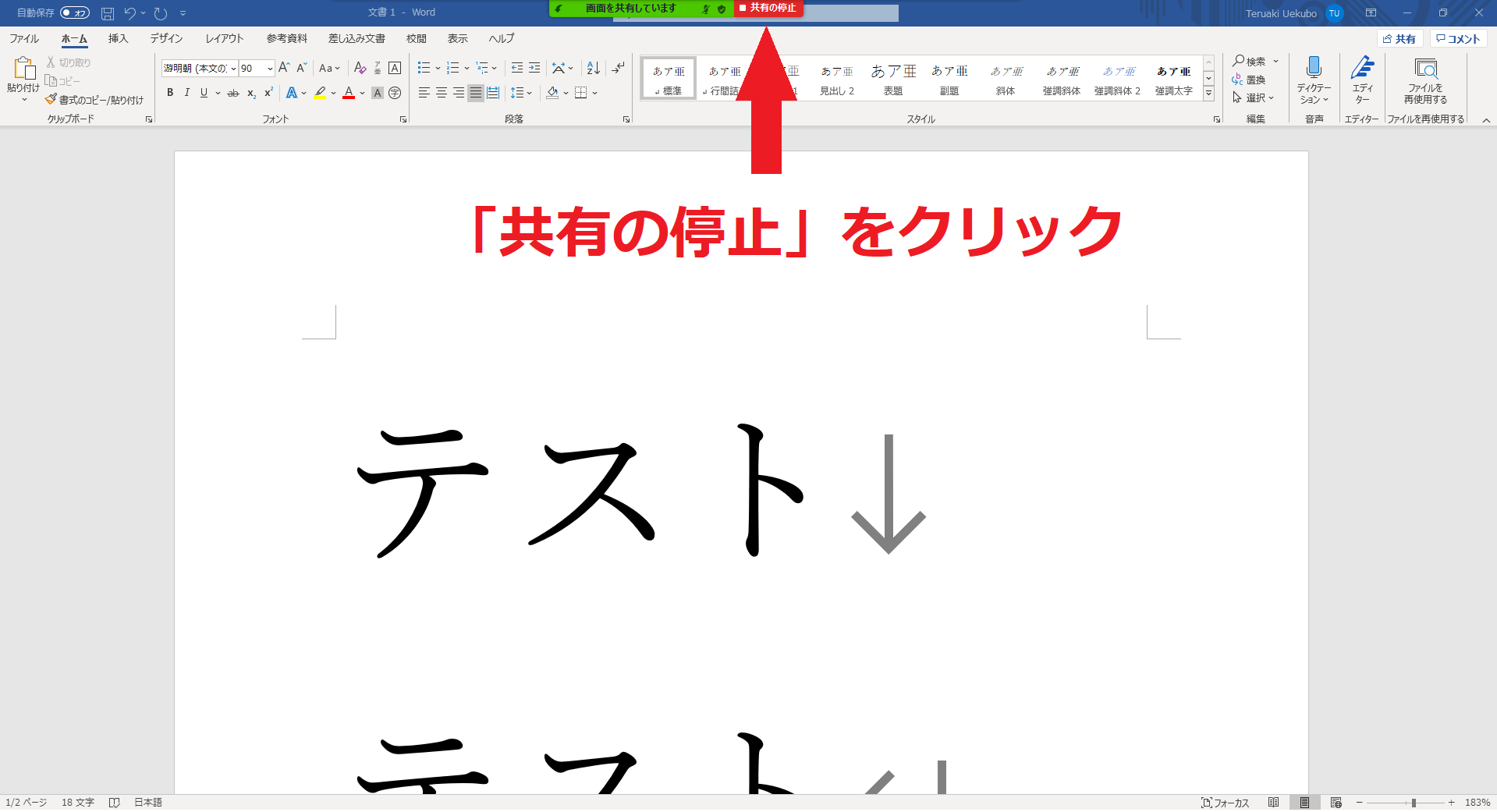Viewport: 1497px width, 812px height.
Task: Open the Editor pen icon
Action: 1362,67
